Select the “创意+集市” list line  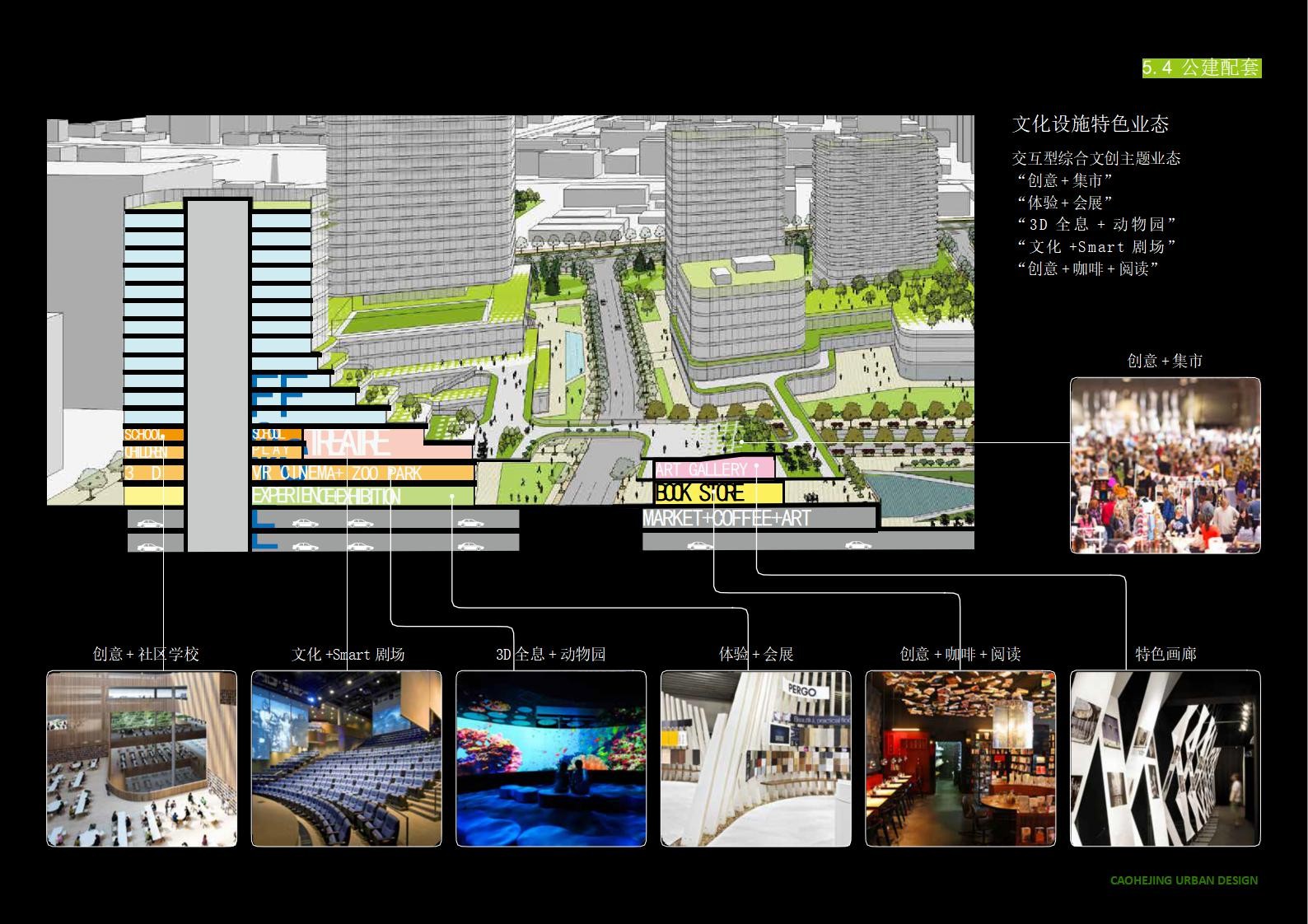pos(1064,180)
